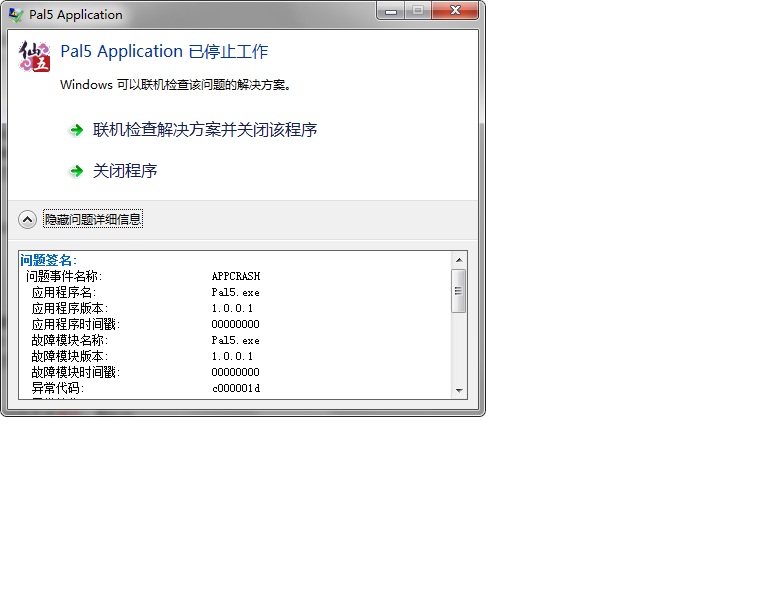Select 1.0.0.1 beside 应用程序版本
This screenshot has height=614, width=768.
pyautogui.click(x=232, y=308)
